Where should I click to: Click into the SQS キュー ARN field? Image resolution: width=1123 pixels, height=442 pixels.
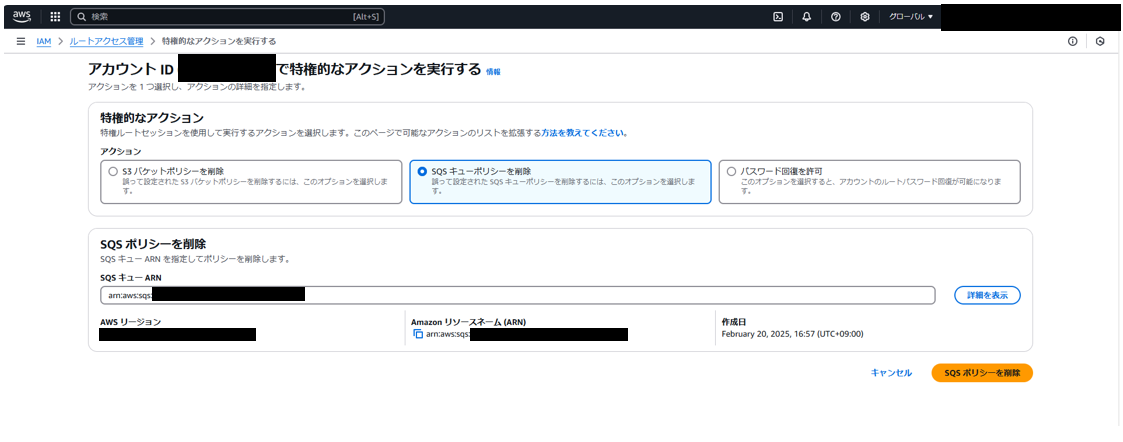(518, 295)
